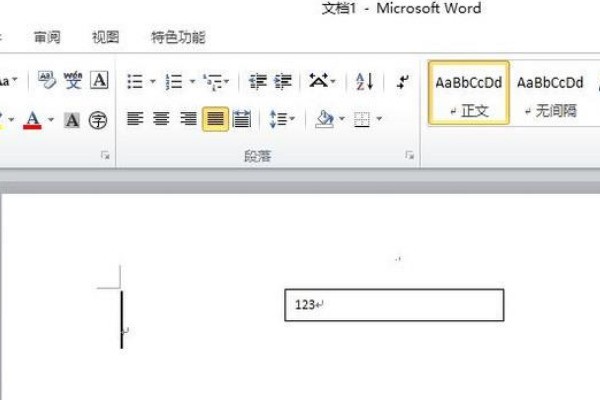Switch to the 视图 tab

[x=106, y=37]
